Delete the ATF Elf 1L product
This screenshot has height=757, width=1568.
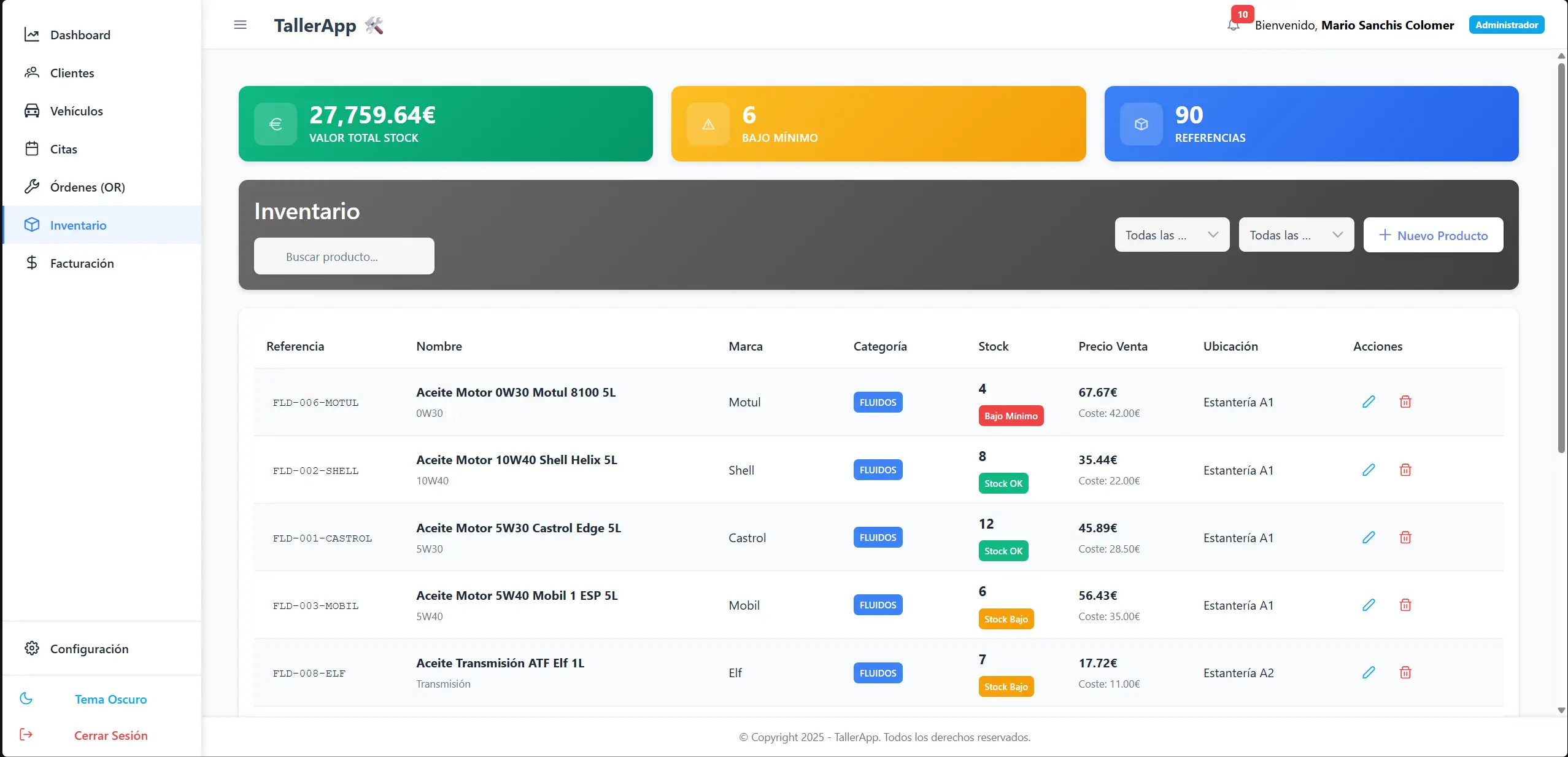coord(1405,673)
